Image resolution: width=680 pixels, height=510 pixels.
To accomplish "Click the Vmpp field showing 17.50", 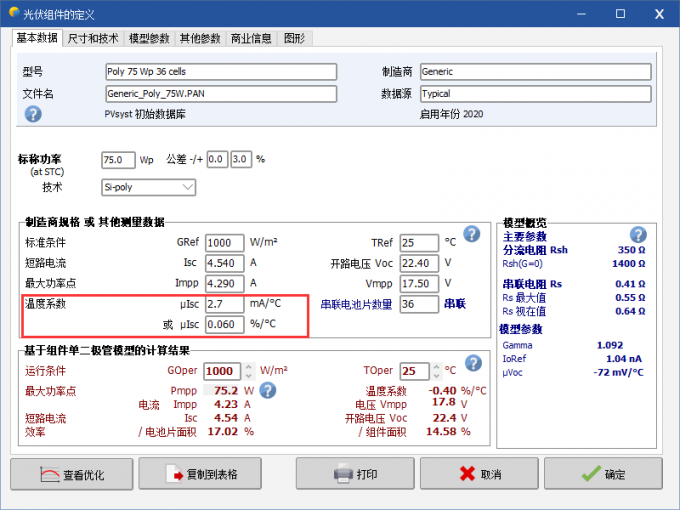I will click(x=419, y=283).
